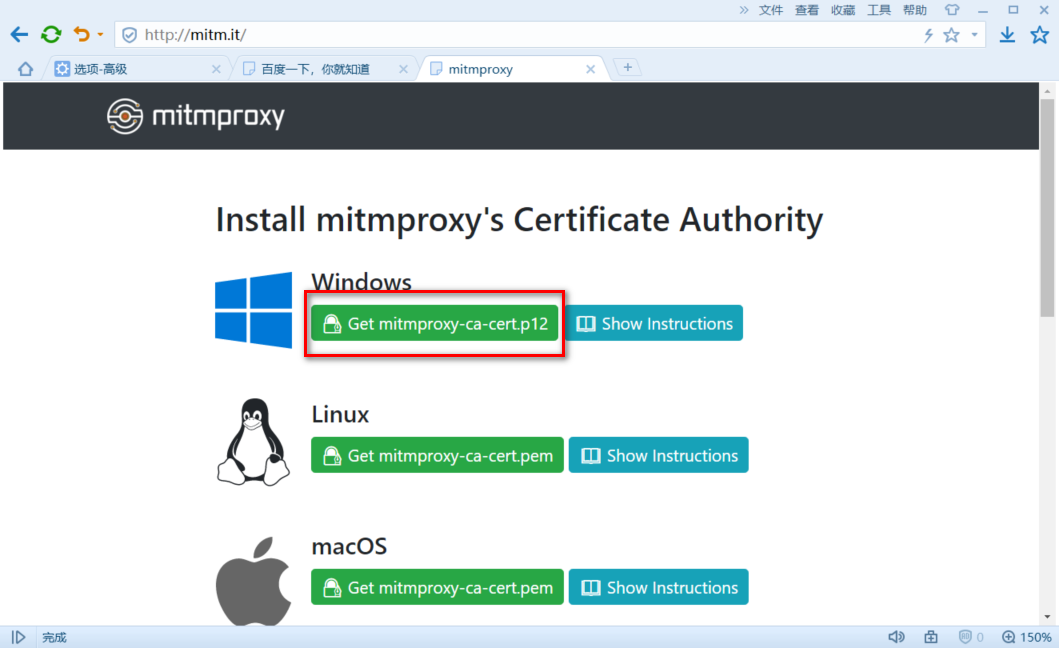
Task: Click the 完成 status text
Action: [54, 637]
